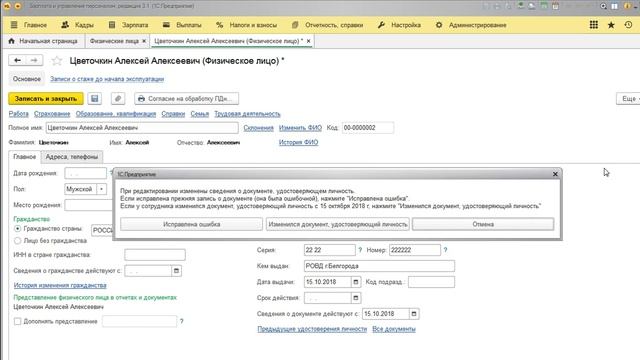The image size is (640, 360).
Task: Open the Работа link
Action: coord(18,114)
